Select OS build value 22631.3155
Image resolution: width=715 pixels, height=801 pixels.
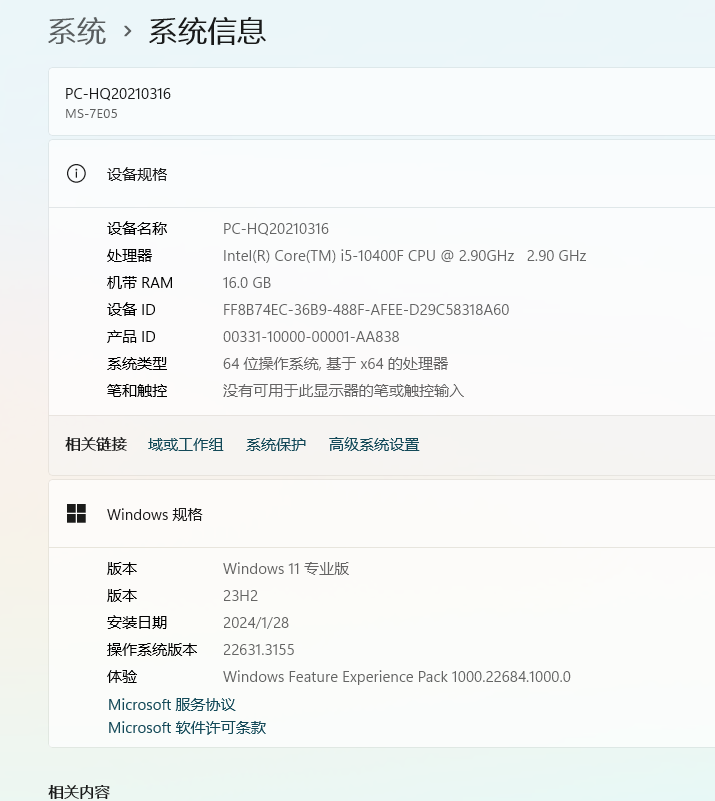click(x=259, y=650)
